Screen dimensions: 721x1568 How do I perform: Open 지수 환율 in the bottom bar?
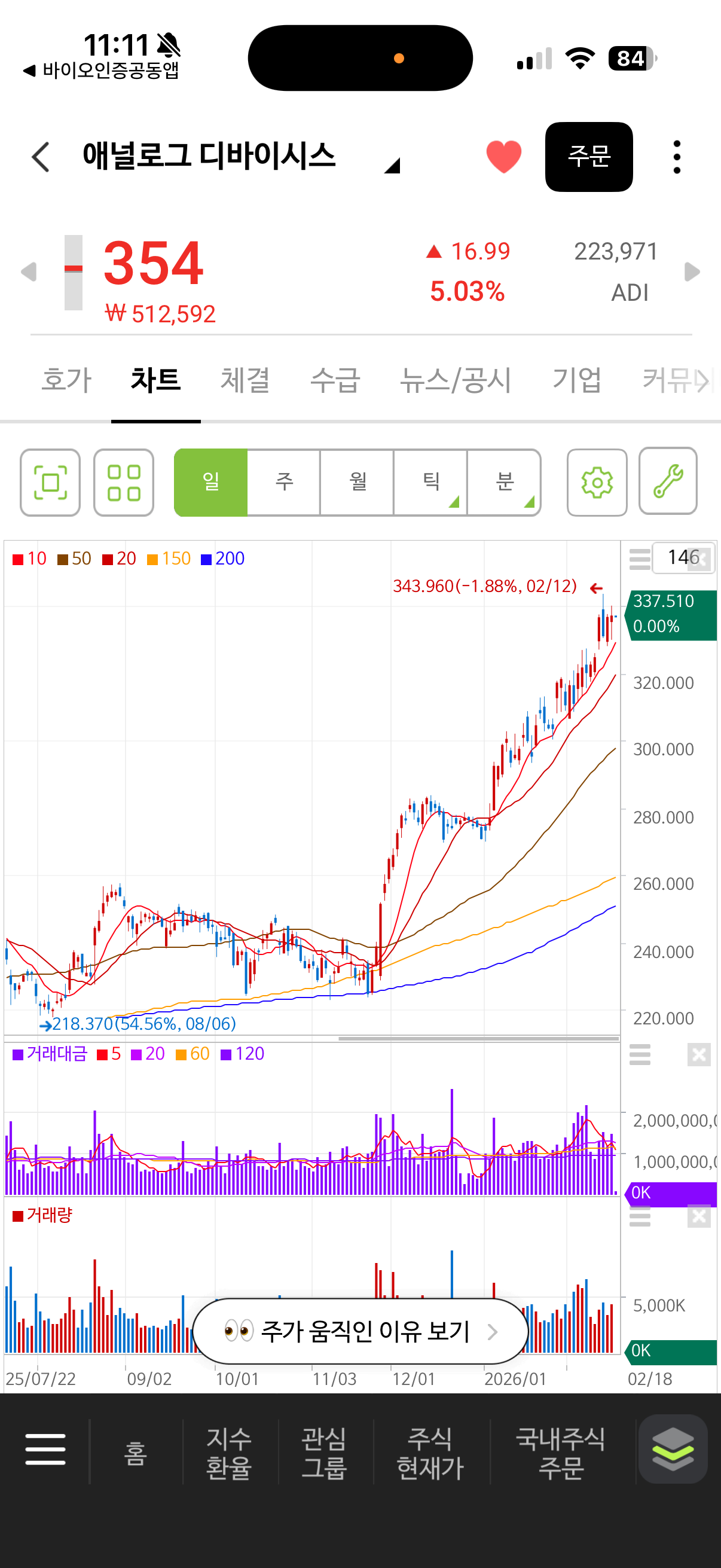(x=230, y=1454)
